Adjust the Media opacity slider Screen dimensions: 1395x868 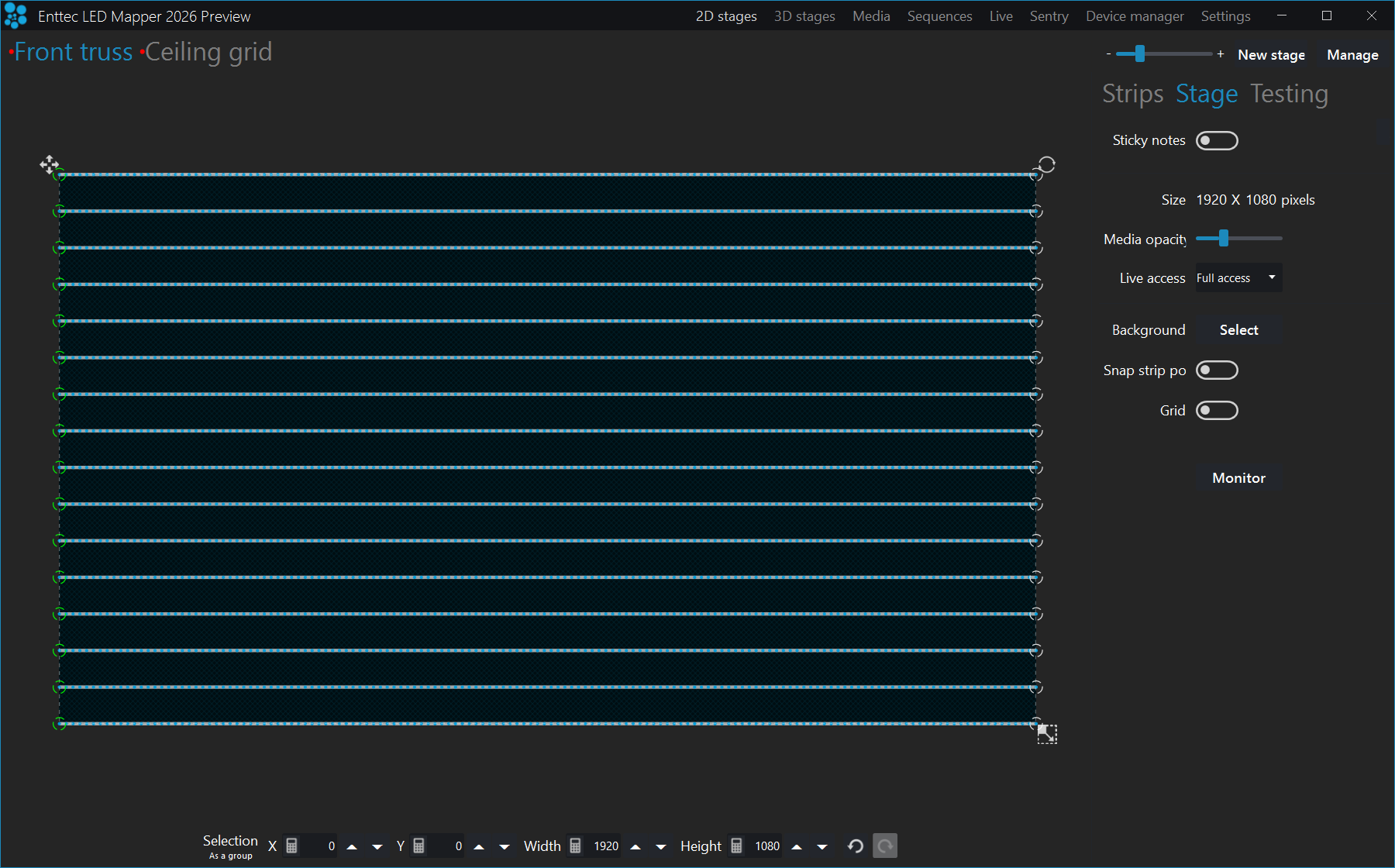click(x=1238, y=239)
